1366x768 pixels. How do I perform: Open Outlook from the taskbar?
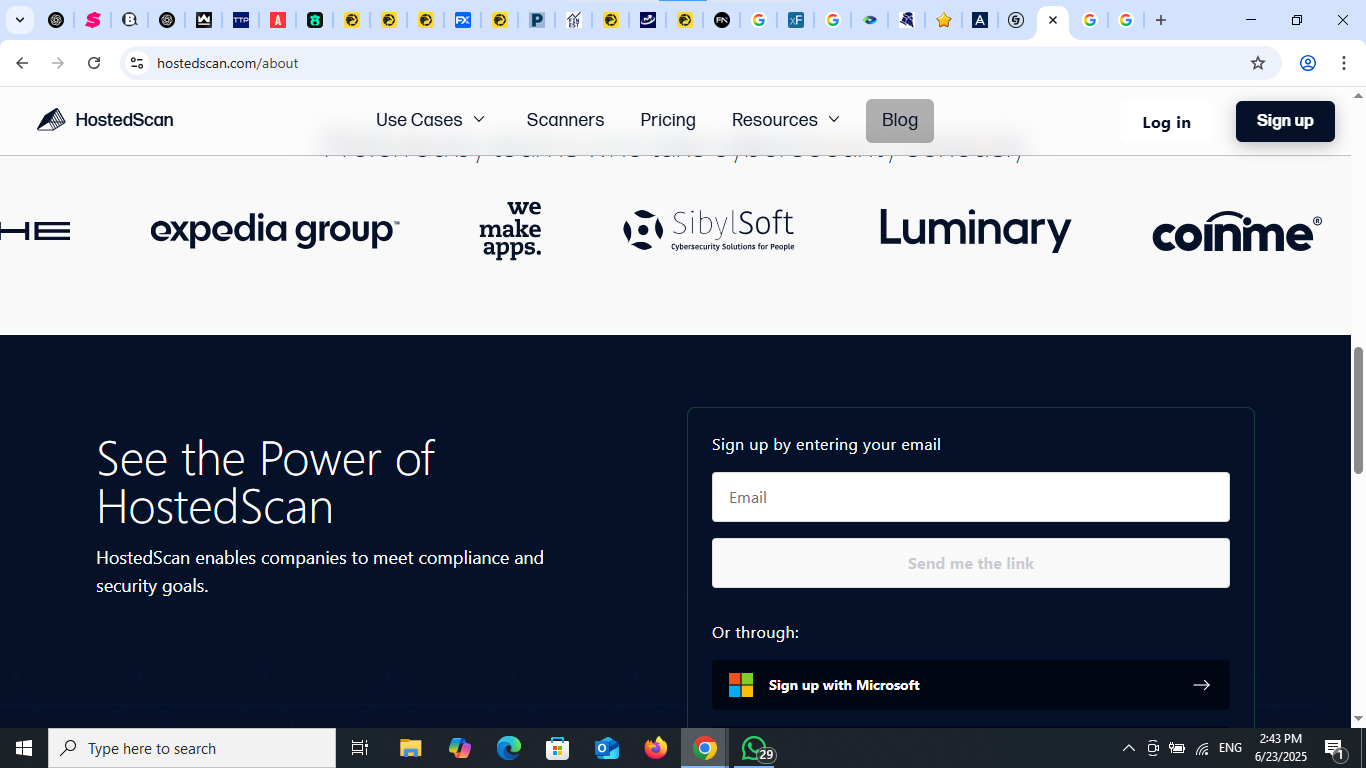click(x=607, y=748)
